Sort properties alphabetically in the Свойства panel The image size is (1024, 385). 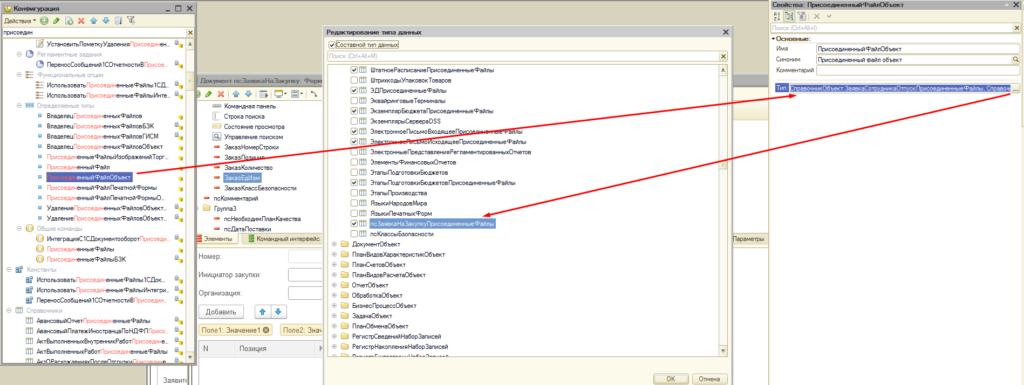click(x=777, y=16)
